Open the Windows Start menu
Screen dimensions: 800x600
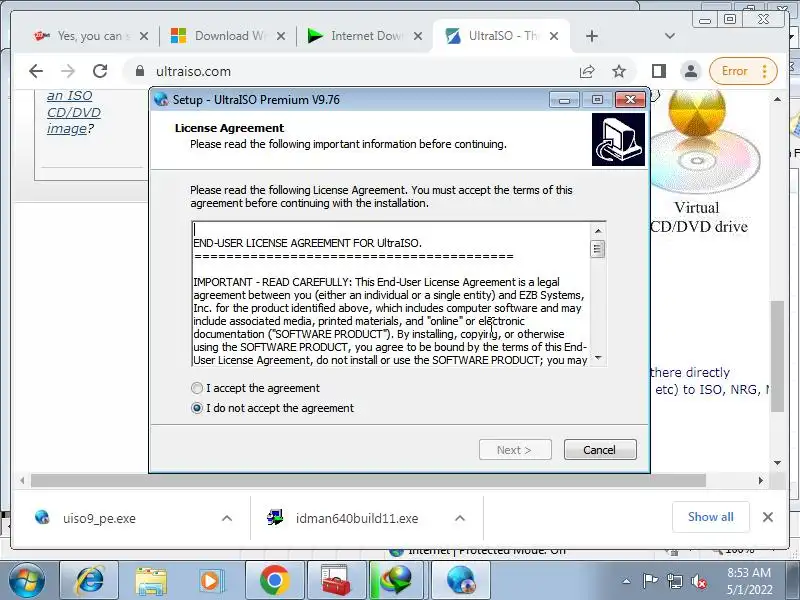click(x=27, y=581)
